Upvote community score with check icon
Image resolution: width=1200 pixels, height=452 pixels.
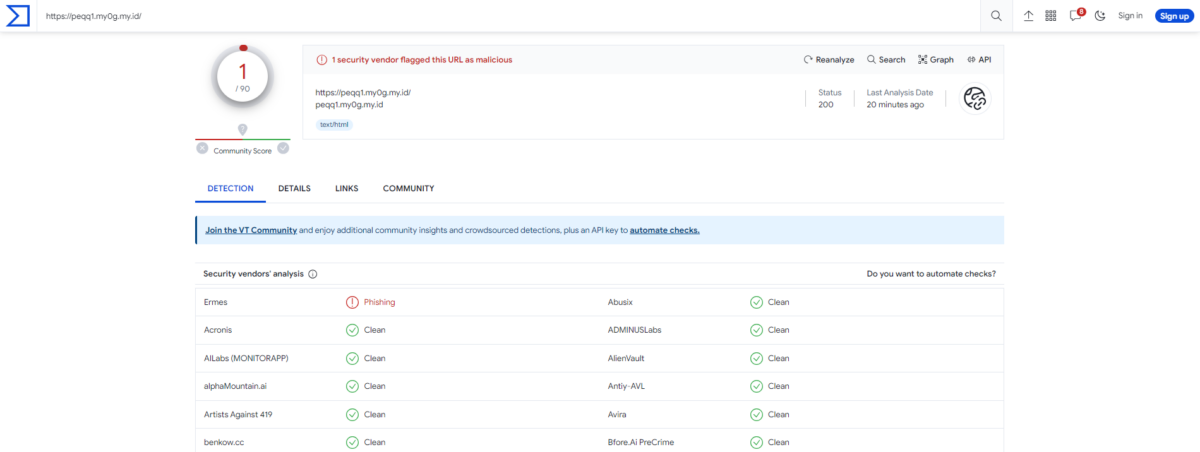point(283,149)
